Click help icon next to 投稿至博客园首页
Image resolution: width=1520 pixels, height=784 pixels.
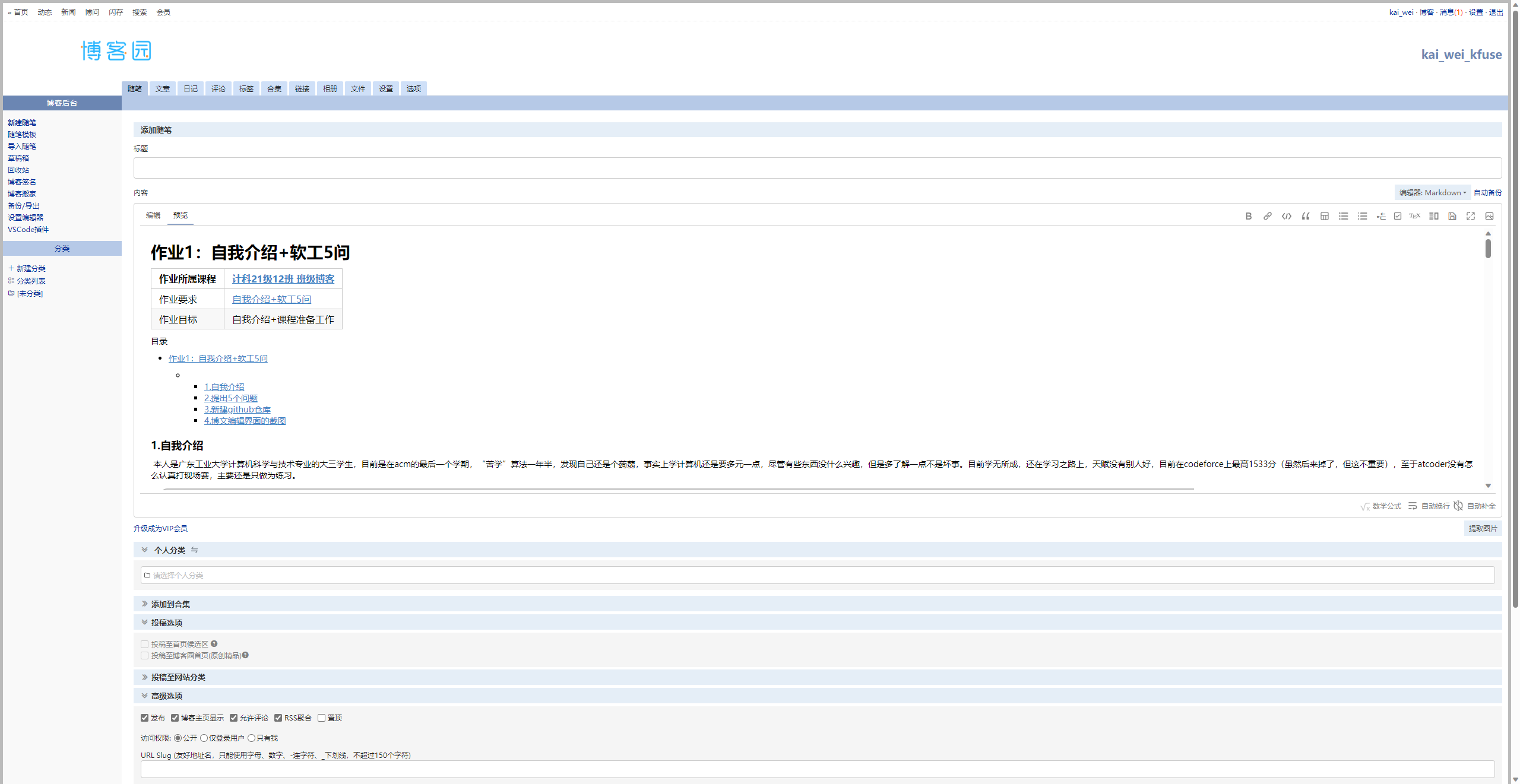[245, 655]
